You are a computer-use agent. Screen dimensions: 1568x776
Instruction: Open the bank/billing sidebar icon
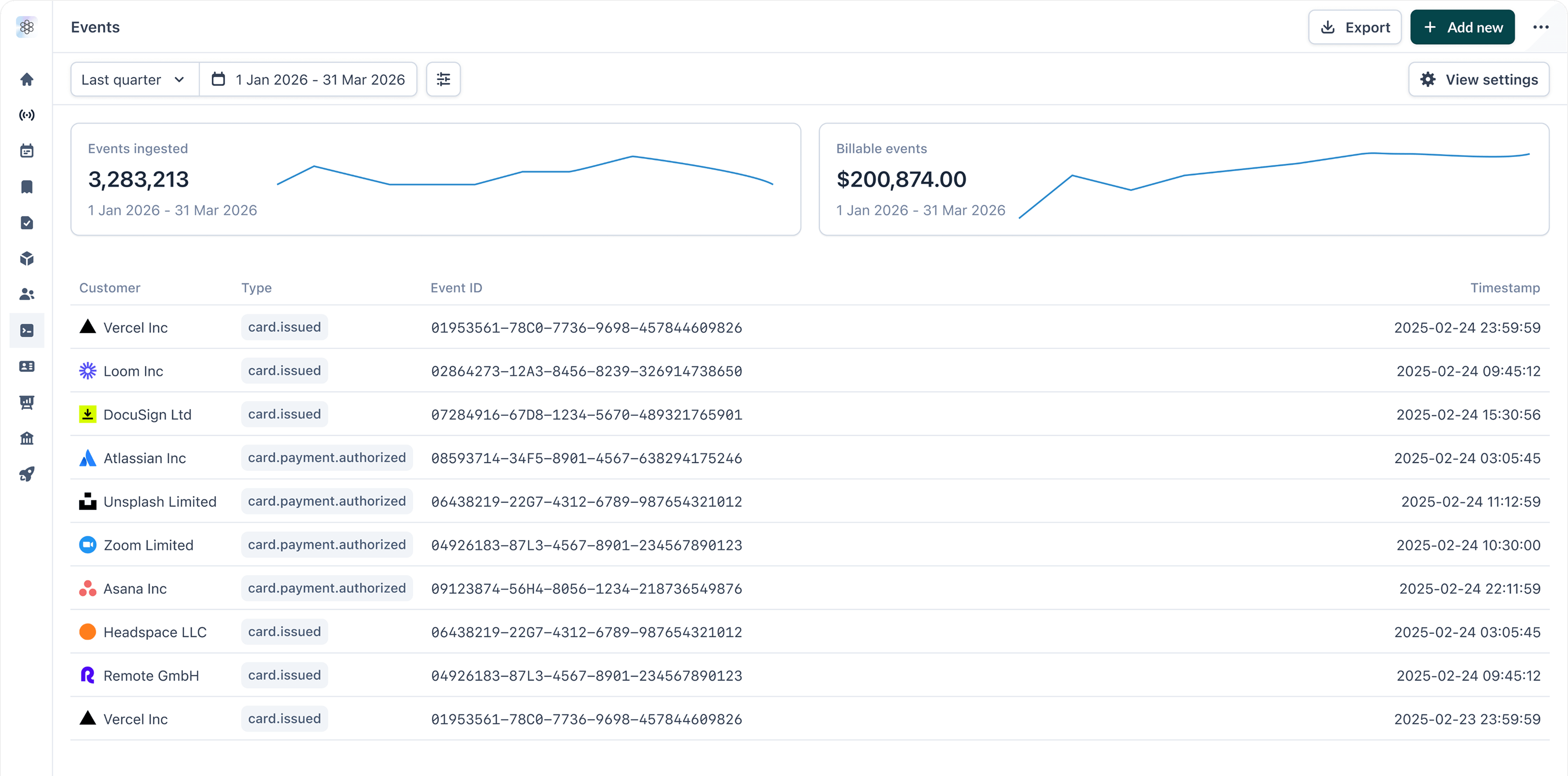pyautogui.click(x=27, y=437)
